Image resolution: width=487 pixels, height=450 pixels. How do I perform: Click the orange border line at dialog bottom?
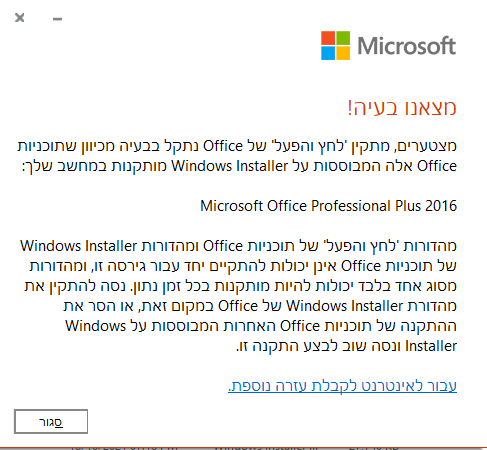243,447
